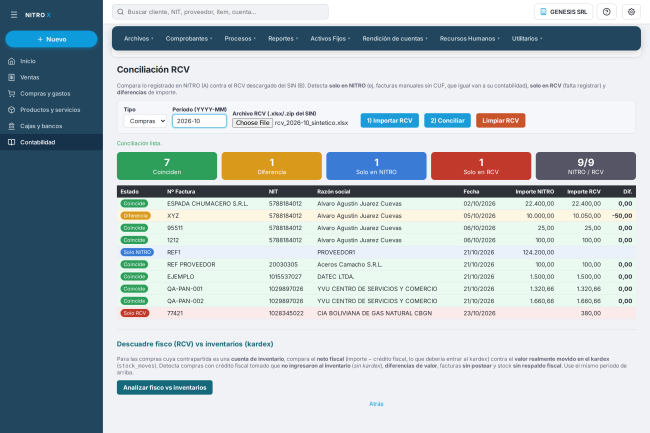This screenshot has width=650, height=433.
Task: Click the 124.200,00 importe value
Action: 538,252
